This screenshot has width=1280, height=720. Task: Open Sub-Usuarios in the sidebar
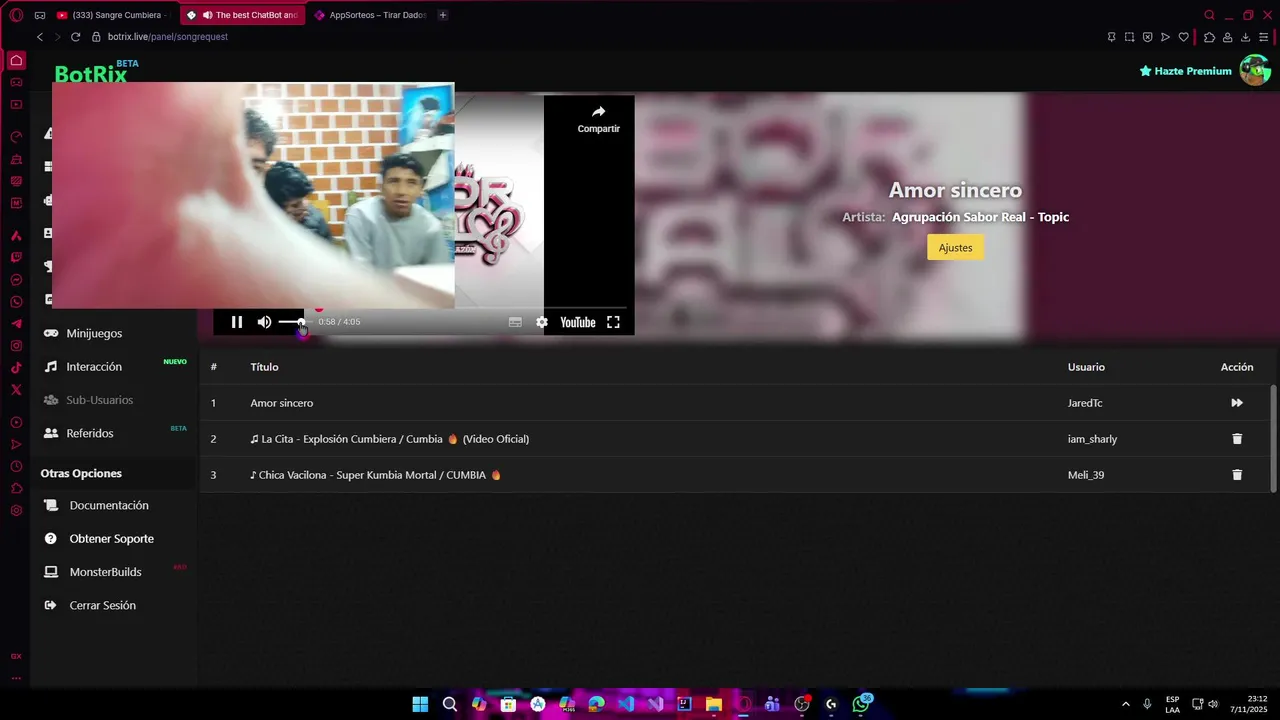tap(99, 400)
